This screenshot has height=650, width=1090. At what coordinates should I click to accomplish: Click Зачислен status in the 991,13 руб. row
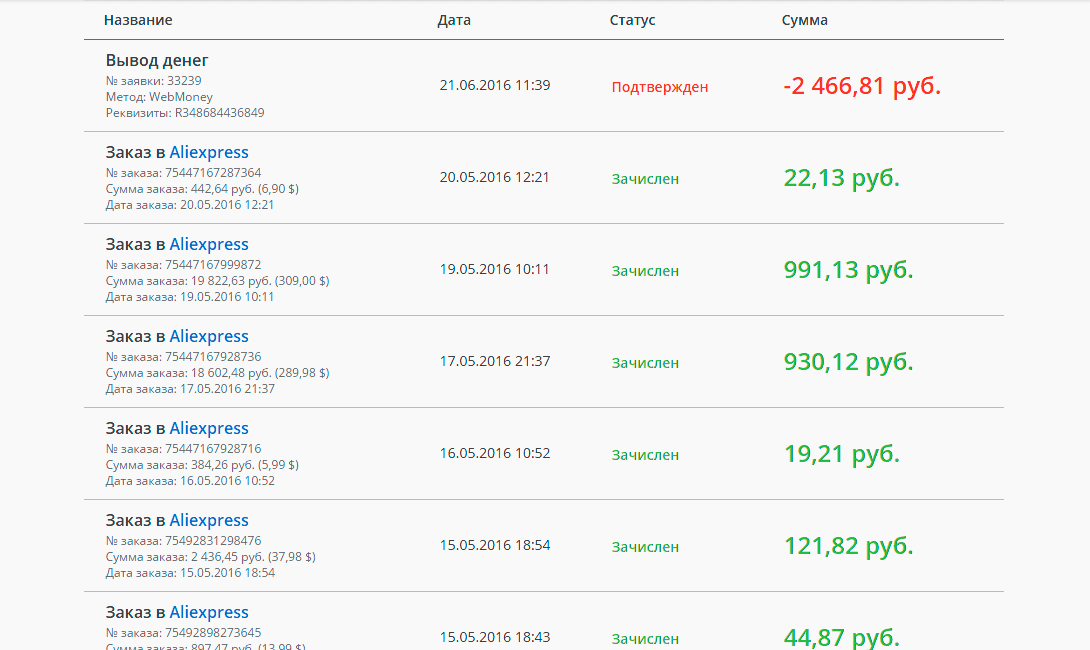pos(645,271)
